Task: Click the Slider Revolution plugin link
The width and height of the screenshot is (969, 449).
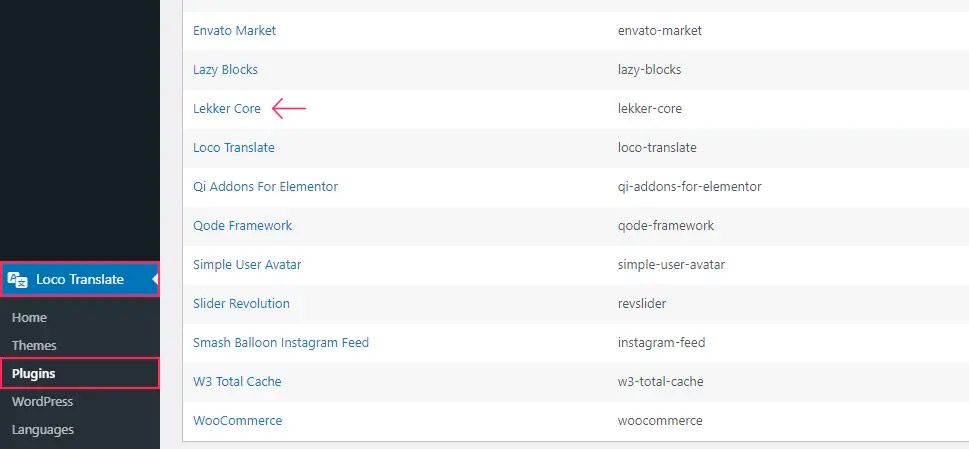Action: (241, 304)
